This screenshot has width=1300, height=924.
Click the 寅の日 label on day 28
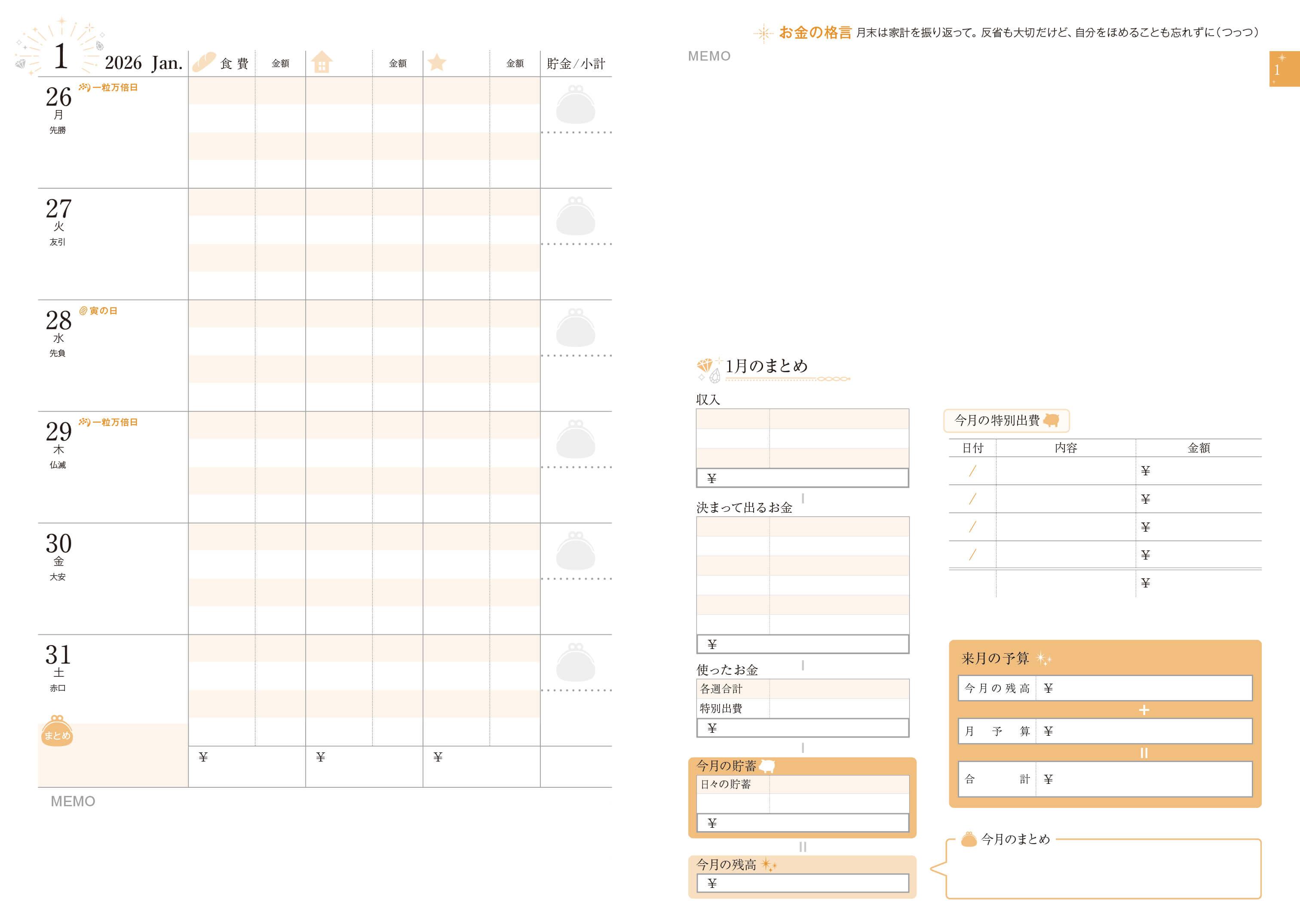tap(98, 311)
